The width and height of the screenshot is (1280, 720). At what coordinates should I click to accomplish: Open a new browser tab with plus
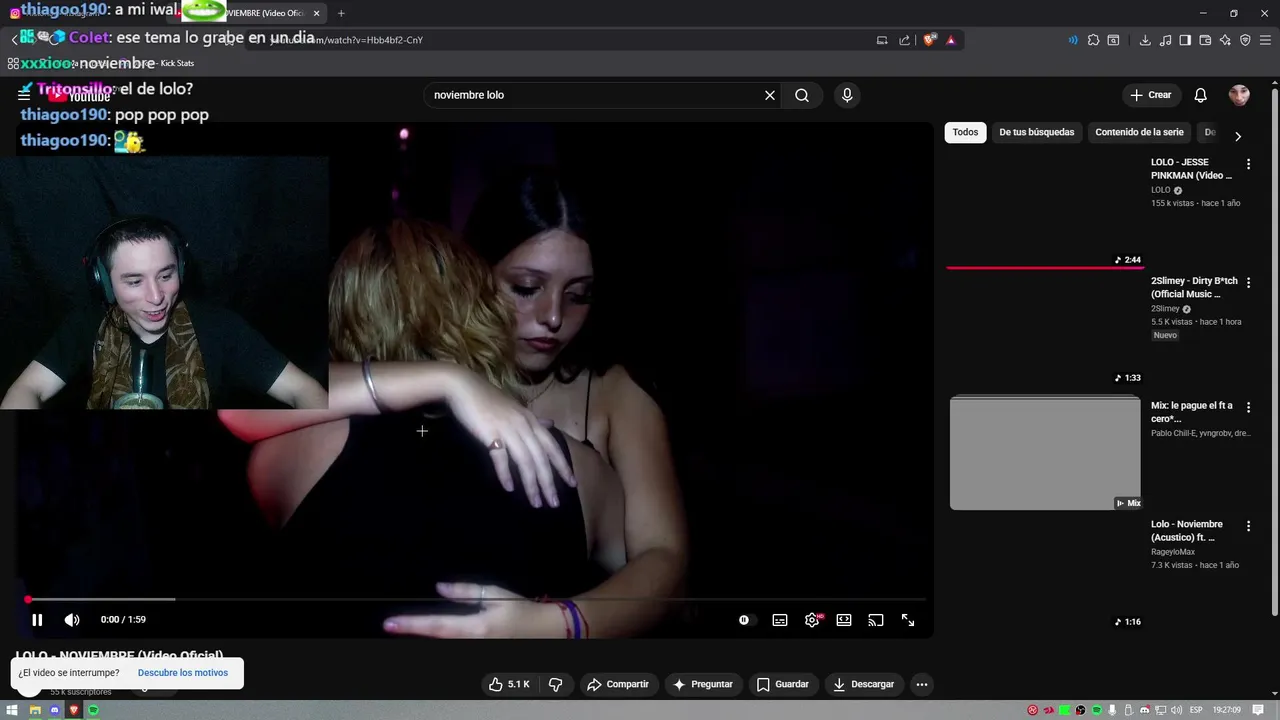(x=341, y=13)
